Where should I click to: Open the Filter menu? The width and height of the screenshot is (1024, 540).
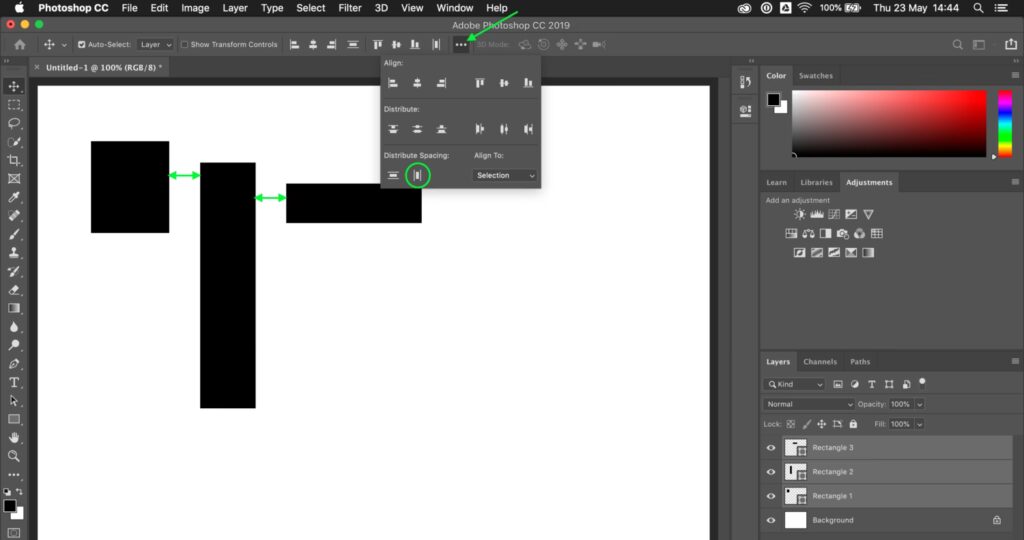pyautogui.click(x=350, y=8)
